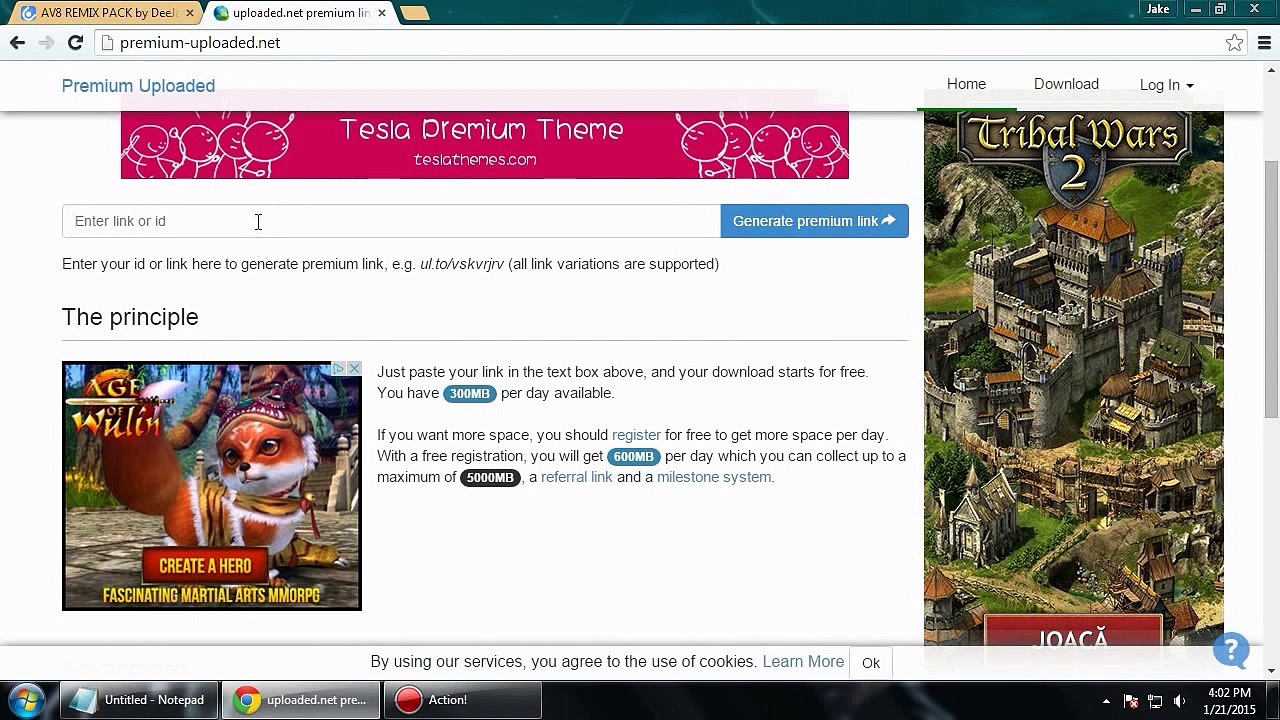Open Learn More about cookies
1280x720 pixels.
803,662
